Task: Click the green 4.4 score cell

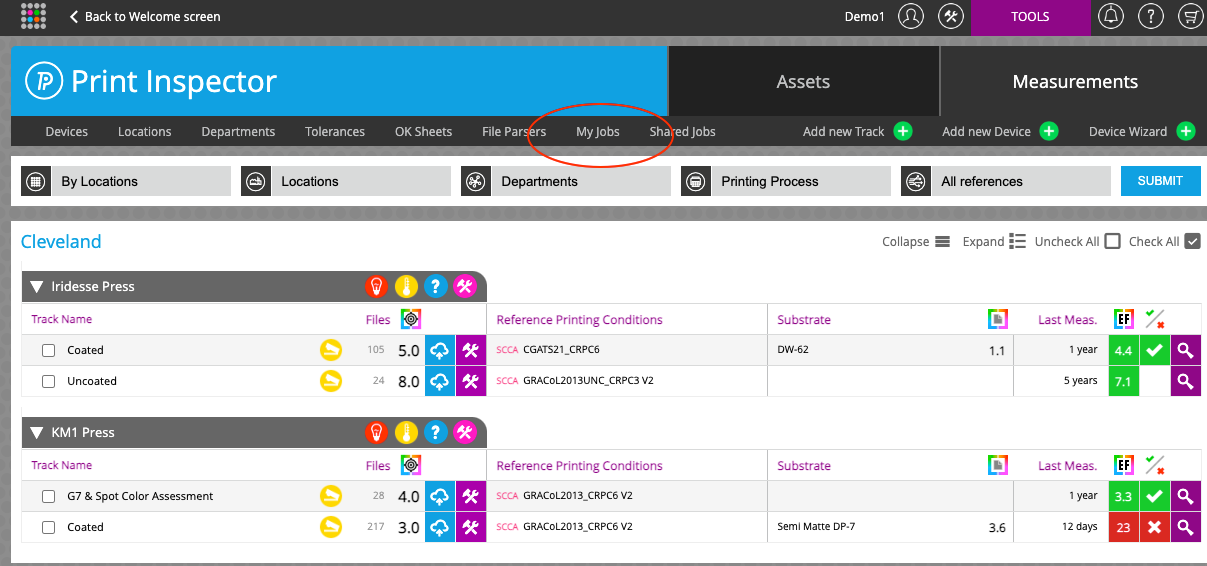Action: point(1124,350)
